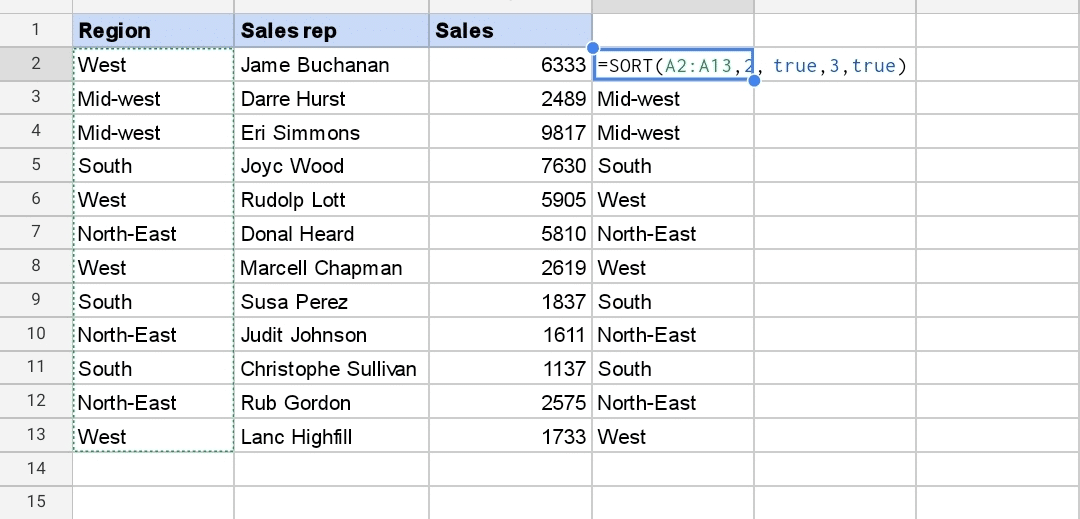Select the Sales rep header cell
Viewport: 1080px width, 519px height.
(x=331, y=31)
